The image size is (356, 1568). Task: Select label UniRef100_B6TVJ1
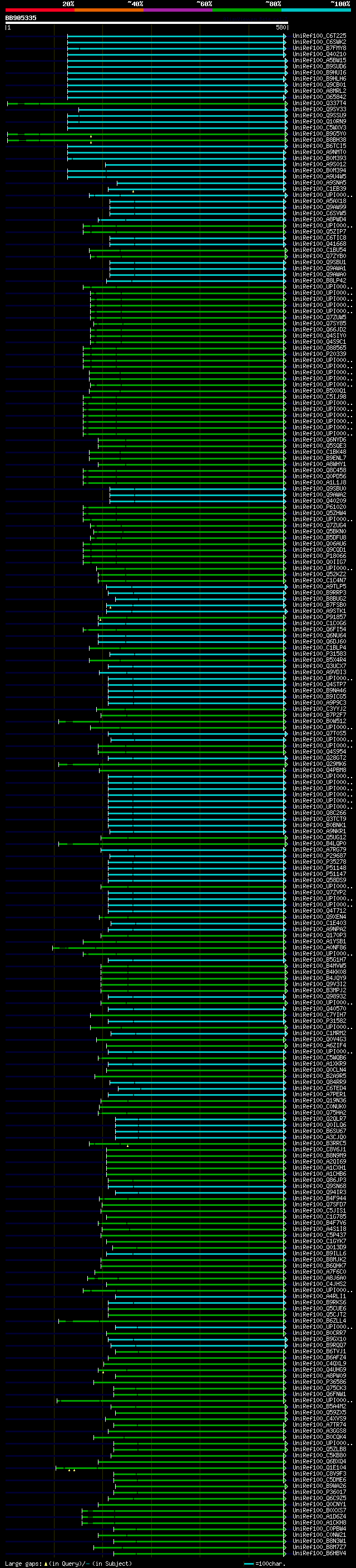click(x=319, y=1351)
